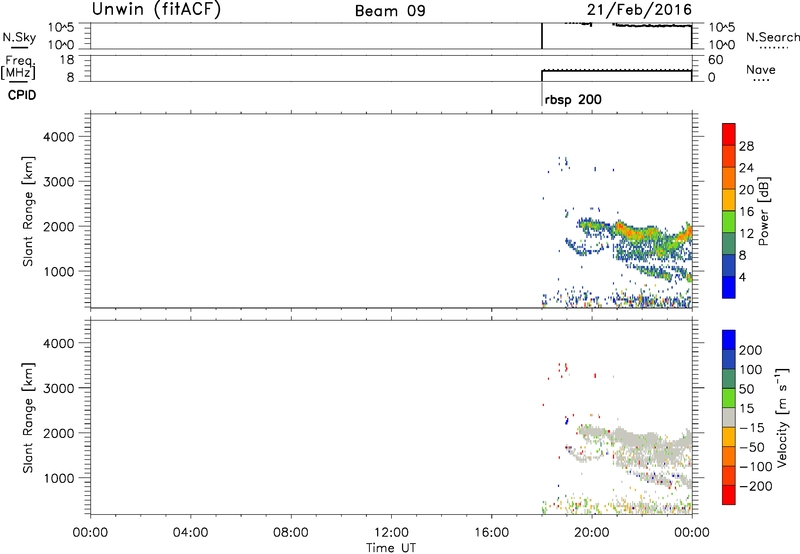This screenshot has width=800, height=554.
Task: Click the 'N.Search' legend label
Action: click(x=772, y=37)
